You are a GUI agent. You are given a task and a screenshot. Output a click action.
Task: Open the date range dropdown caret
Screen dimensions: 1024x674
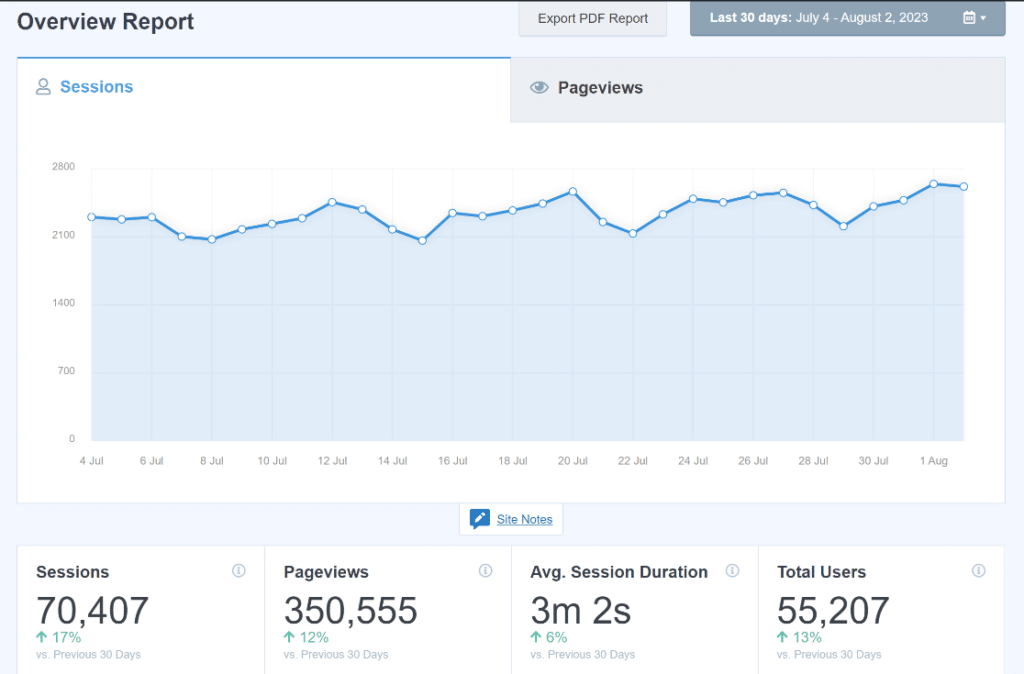[x=983, y=17]
